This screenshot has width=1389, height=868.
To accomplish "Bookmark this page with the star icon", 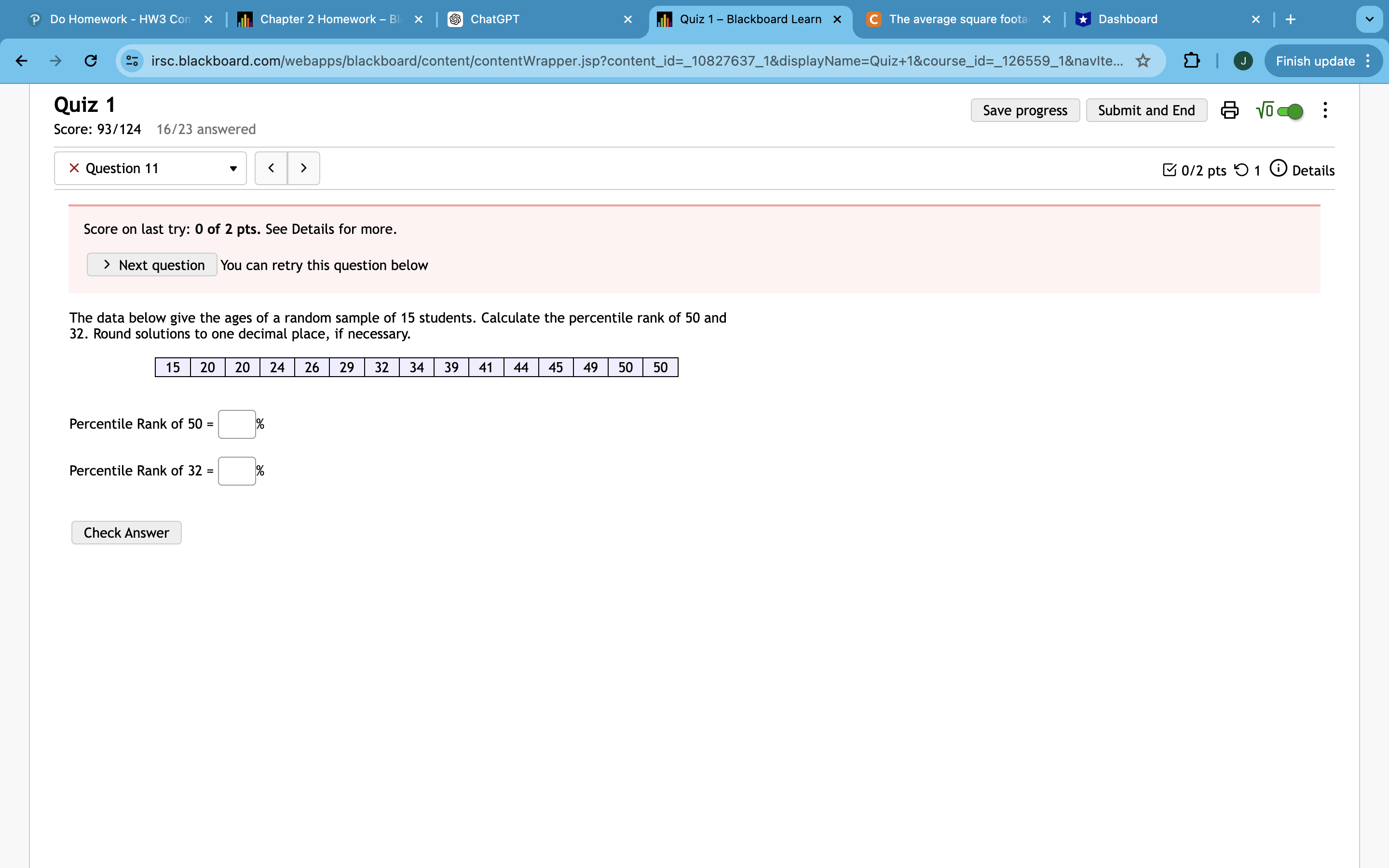I will click(1143, 61).
